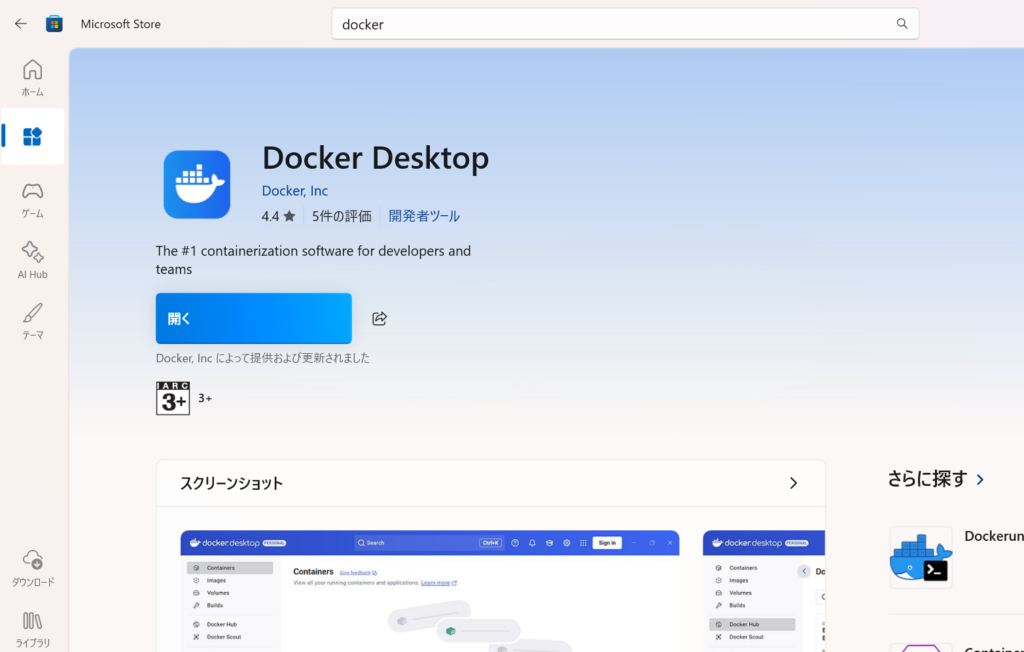The width and height of the screenshot is (1024, 652).
Task: Expand the さらに探す chevron arrow
Action: [x=980, y=480]
